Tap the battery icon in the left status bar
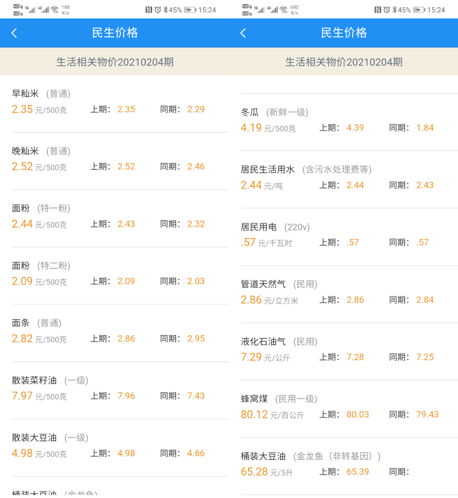Image resolution: width=458 pixels, height=498 pixels. coord(190,10)
